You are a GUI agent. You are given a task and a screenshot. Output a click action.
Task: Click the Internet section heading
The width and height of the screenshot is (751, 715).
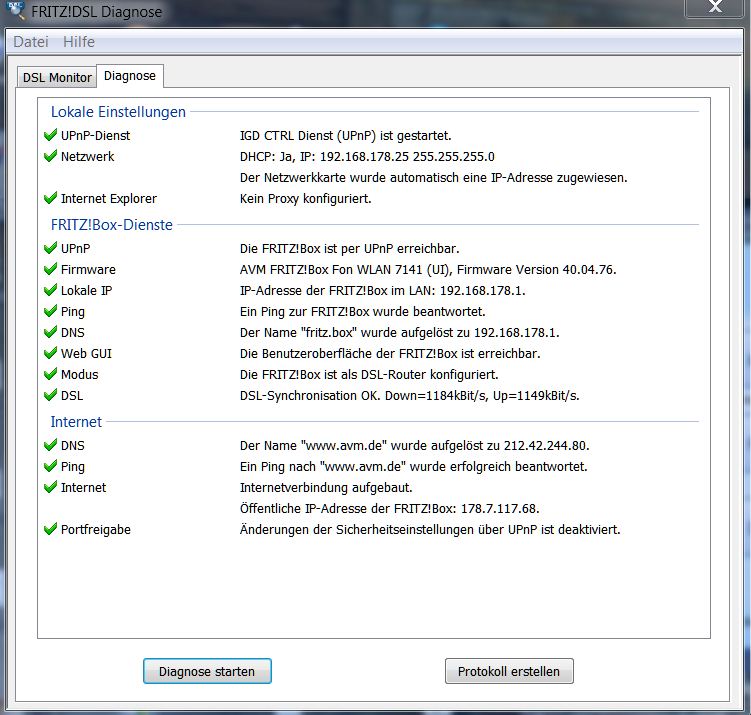[76, 422]
